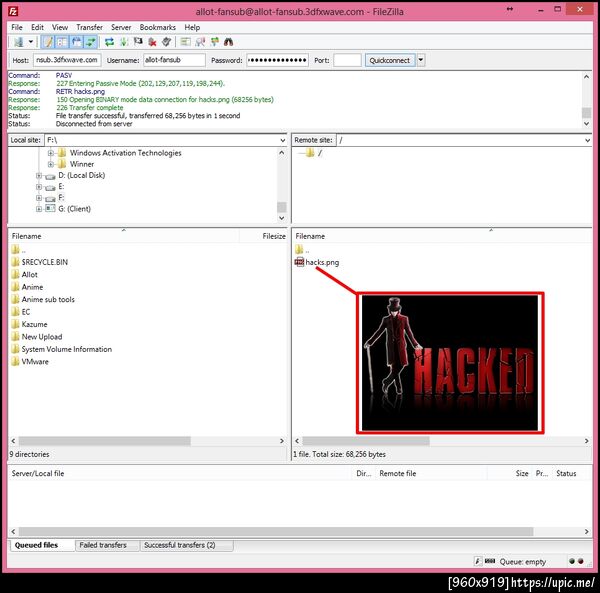The height and width of the screenshot is (593, 600).
Task: Toggle local directory tree display
Action: click(62, 42)
